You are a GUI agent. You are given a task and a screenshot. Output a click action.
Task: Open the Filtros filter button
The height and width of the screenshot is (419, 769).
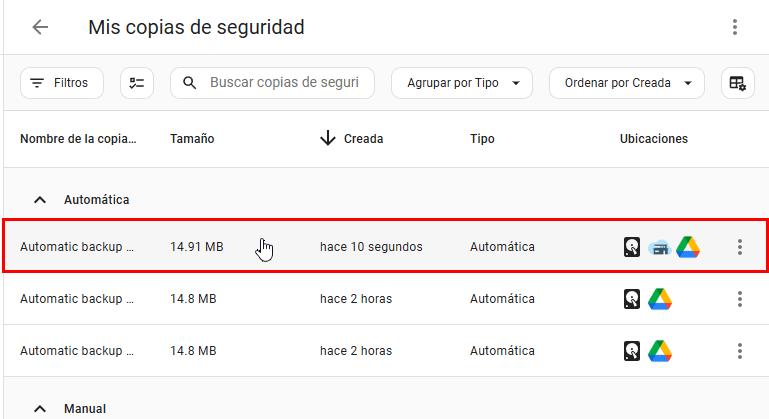[61, 83]
